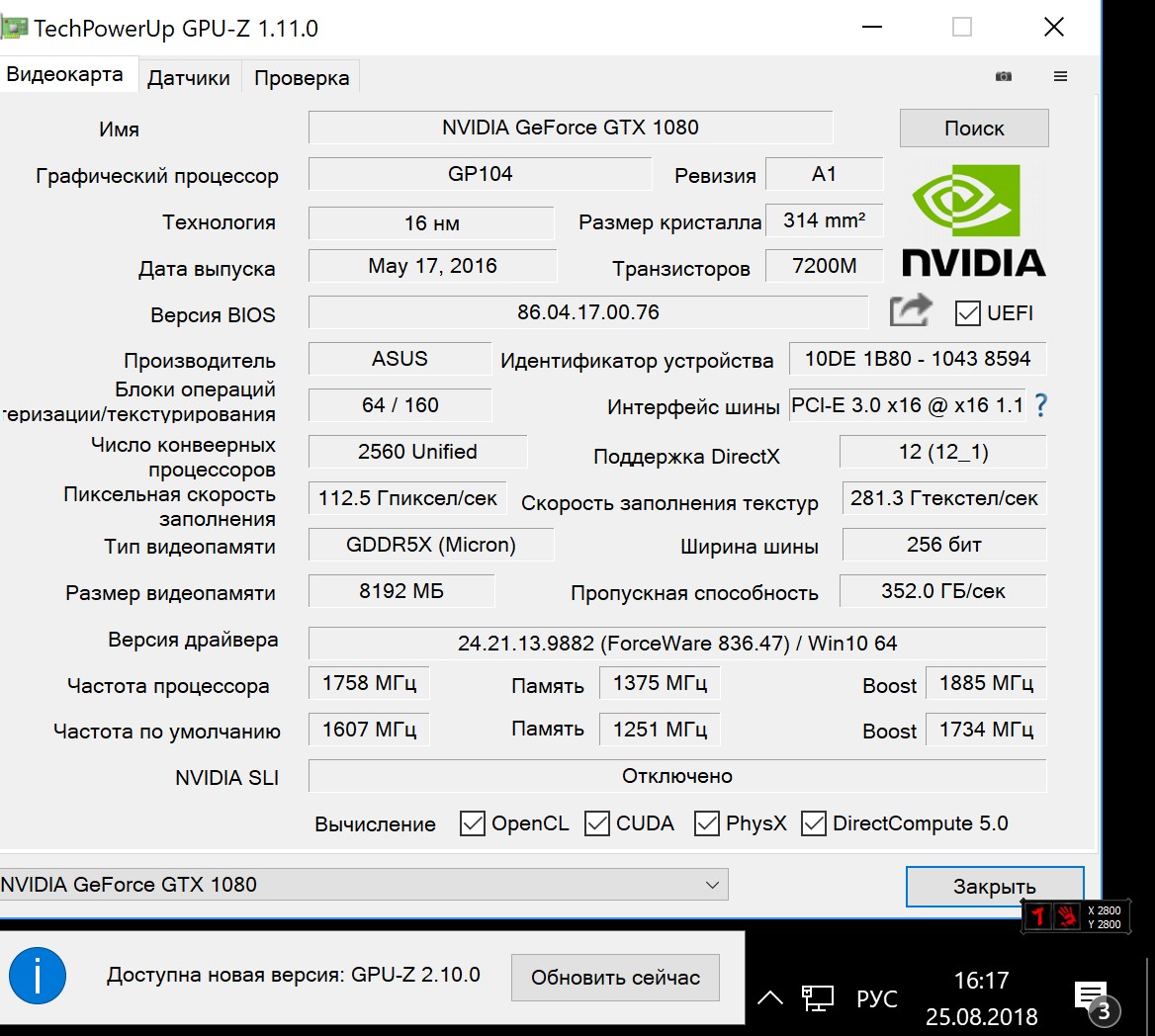Click the РУС input language indicator

[x=876, y=998]
